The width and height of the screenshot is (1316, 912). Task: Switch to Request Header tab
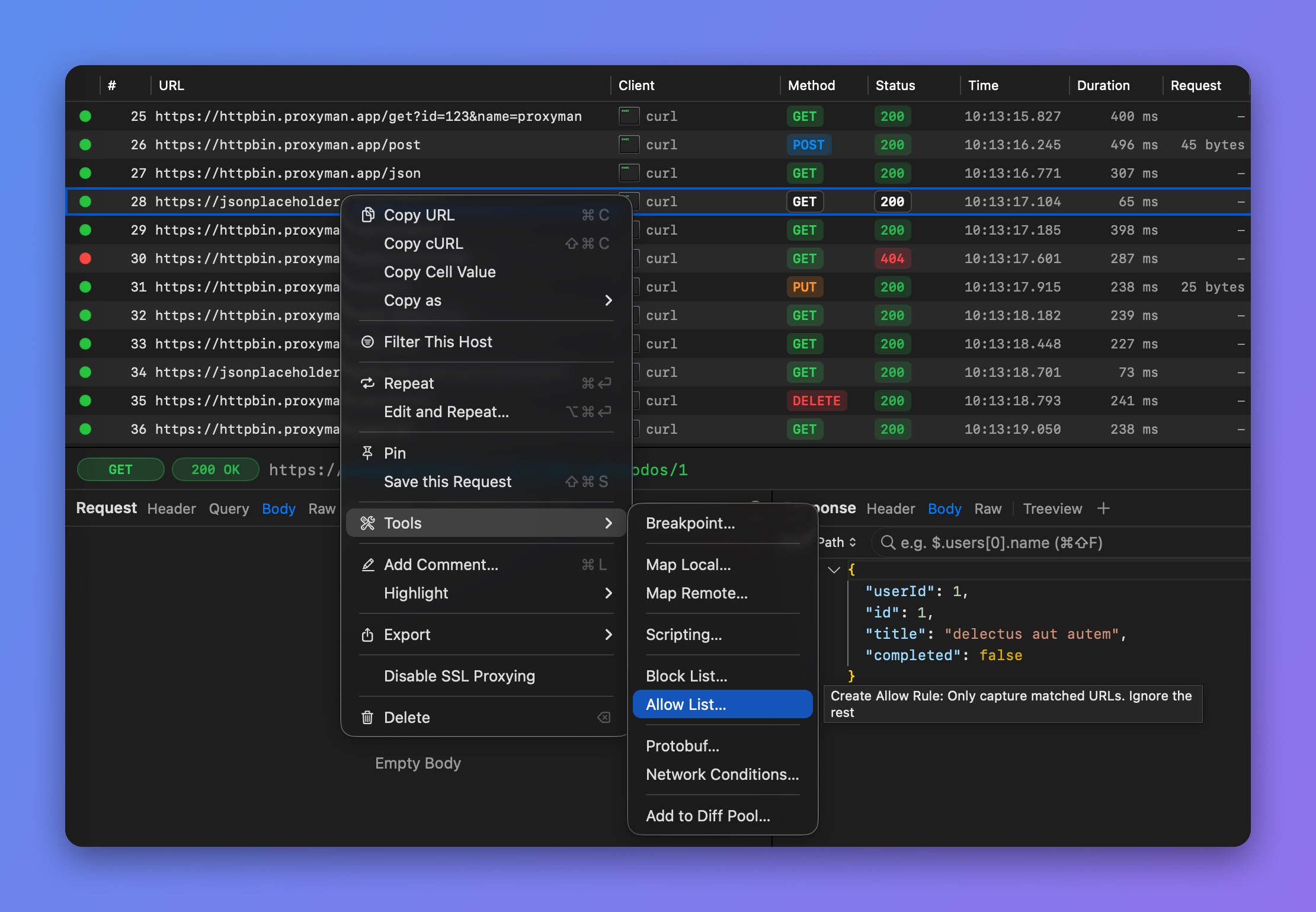click(171, 509)
